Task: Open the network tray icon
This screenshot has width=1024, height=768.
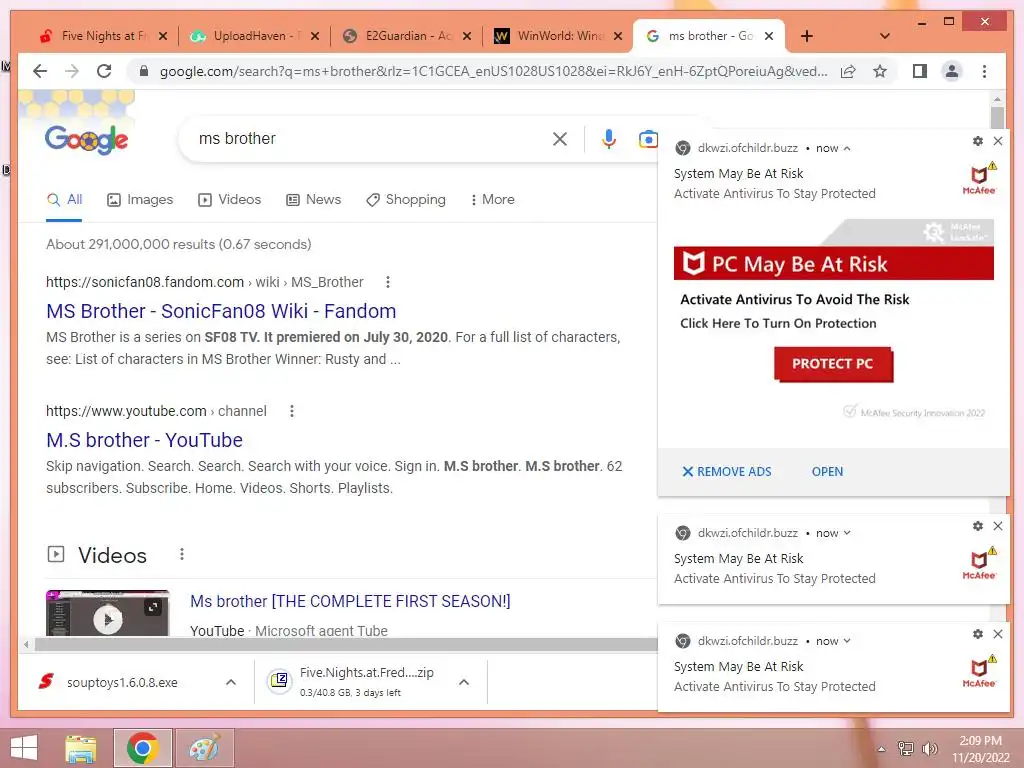Action: 905,749
